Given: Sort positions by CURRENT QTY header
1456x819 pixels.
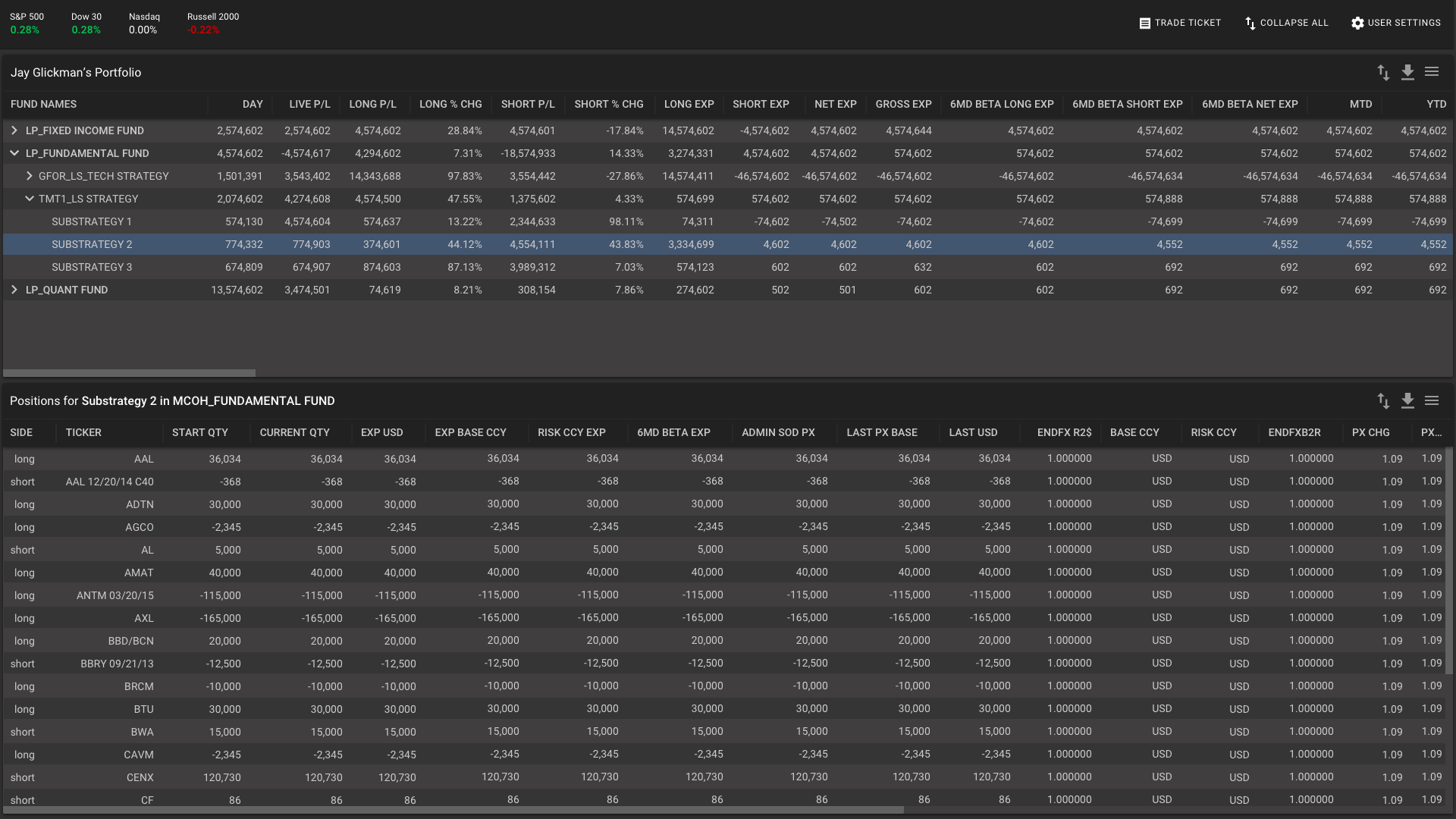Looking at the screenshot, I should tap(294, 432).
